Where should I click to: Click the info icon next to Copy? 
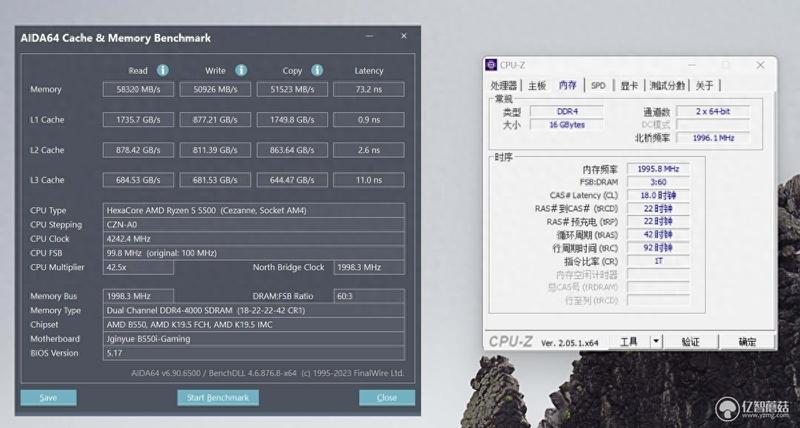[317, 70]
